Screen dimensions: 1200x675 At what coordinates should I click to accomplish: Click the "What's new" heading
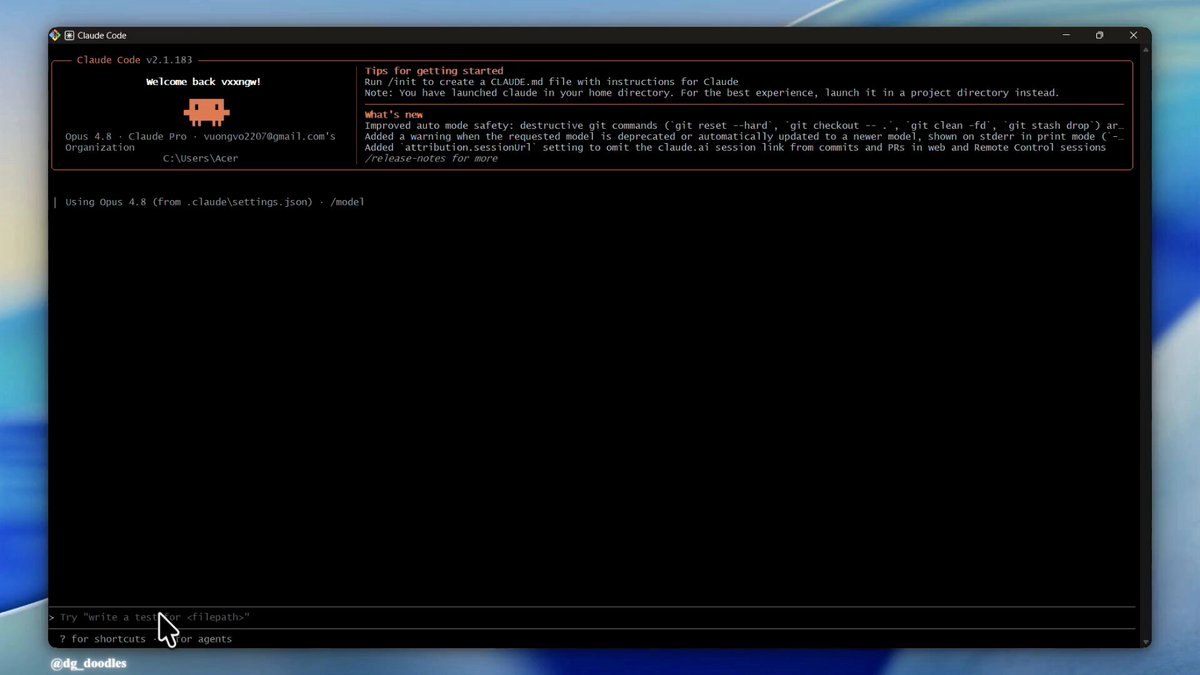394,115
